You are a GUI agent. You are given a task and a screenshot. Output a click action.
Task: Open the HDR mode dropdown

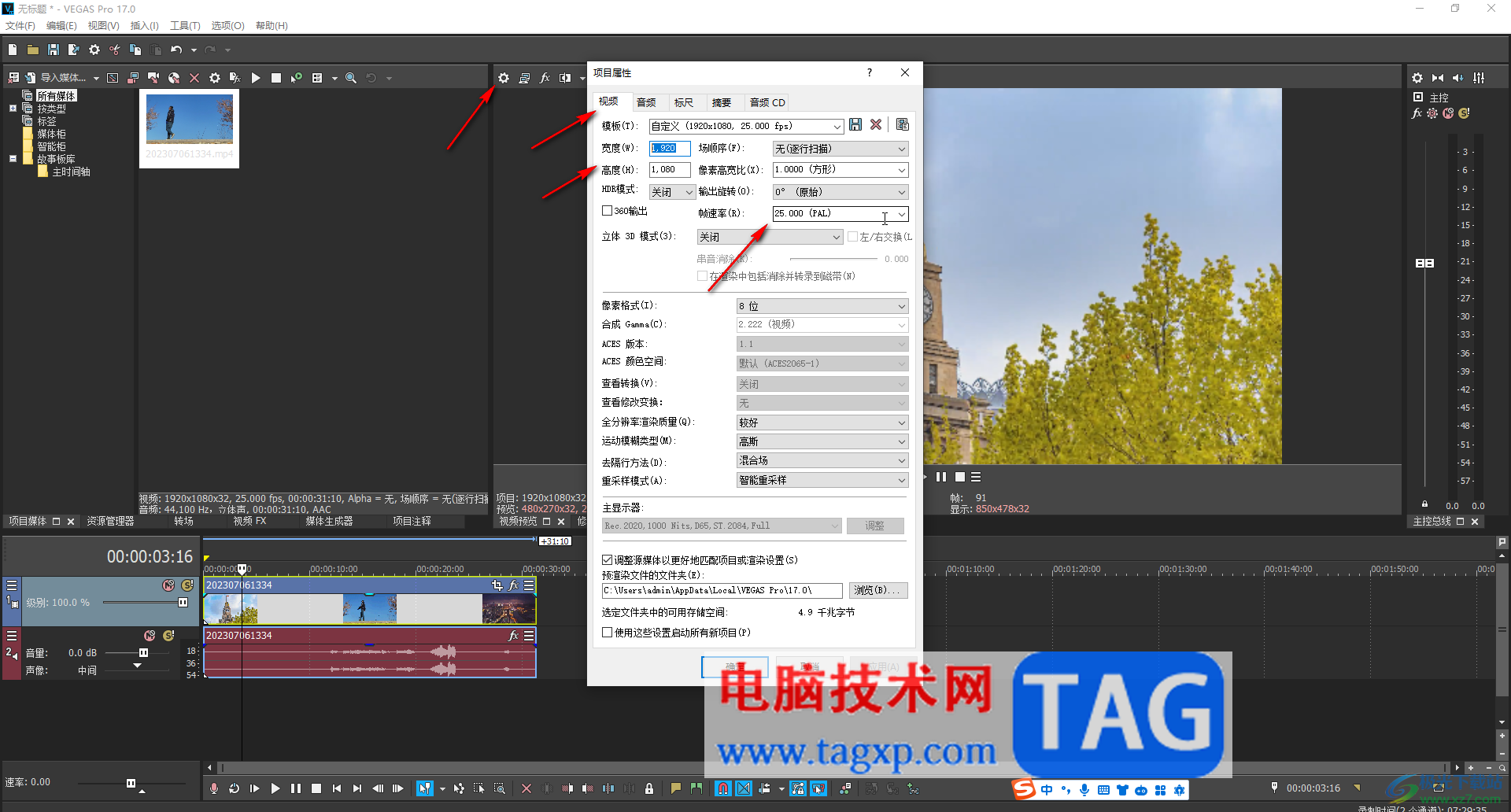[x=672, y=192]
